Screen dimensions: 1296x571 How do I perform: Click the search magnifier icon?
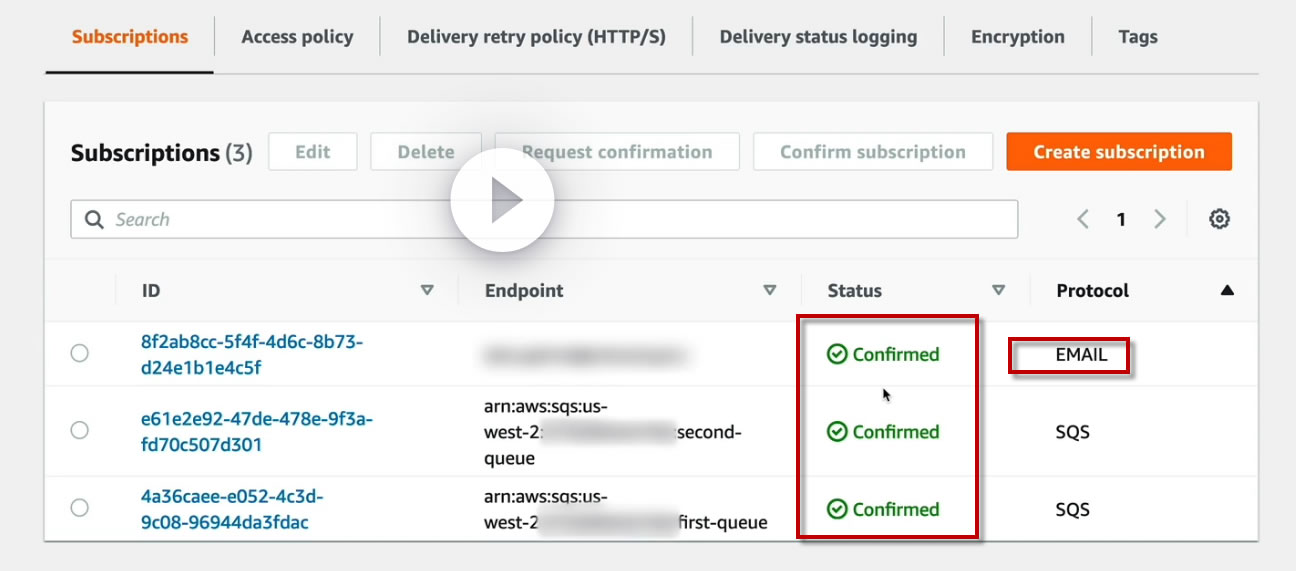pos(95,220)
